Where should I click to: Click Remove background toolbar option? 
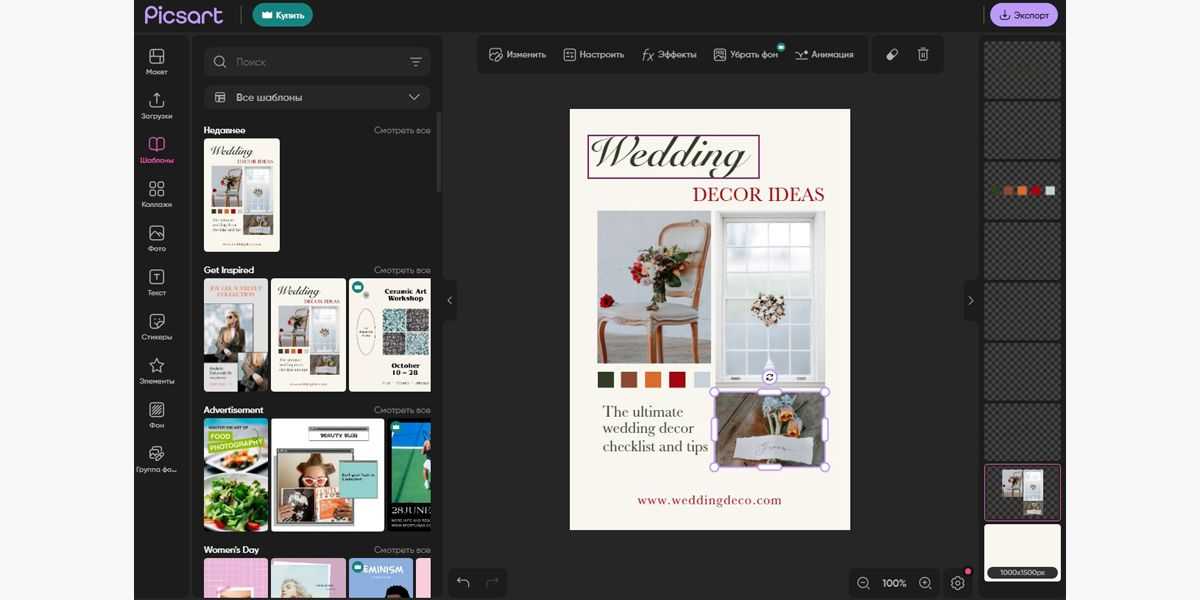pos(745,55)
